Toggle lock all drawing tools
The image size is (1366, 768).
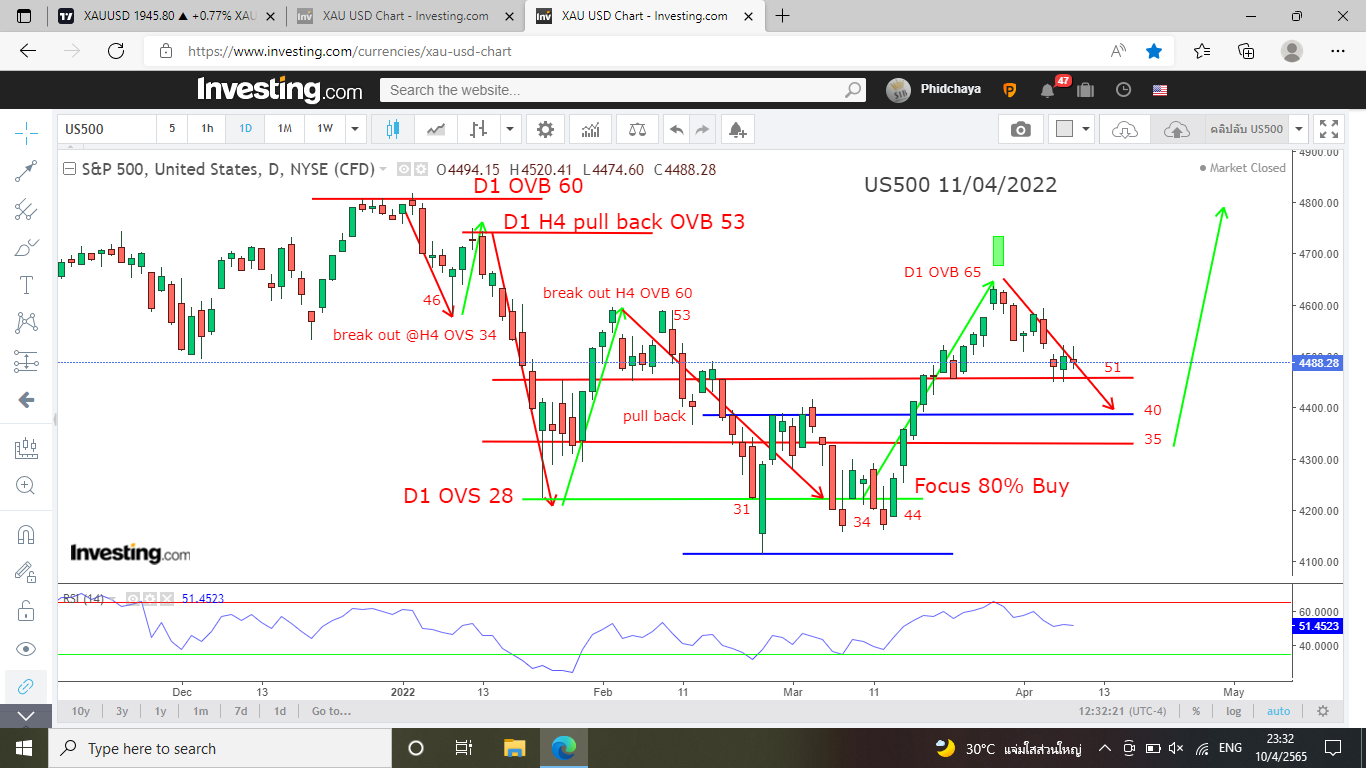[27, 610]
